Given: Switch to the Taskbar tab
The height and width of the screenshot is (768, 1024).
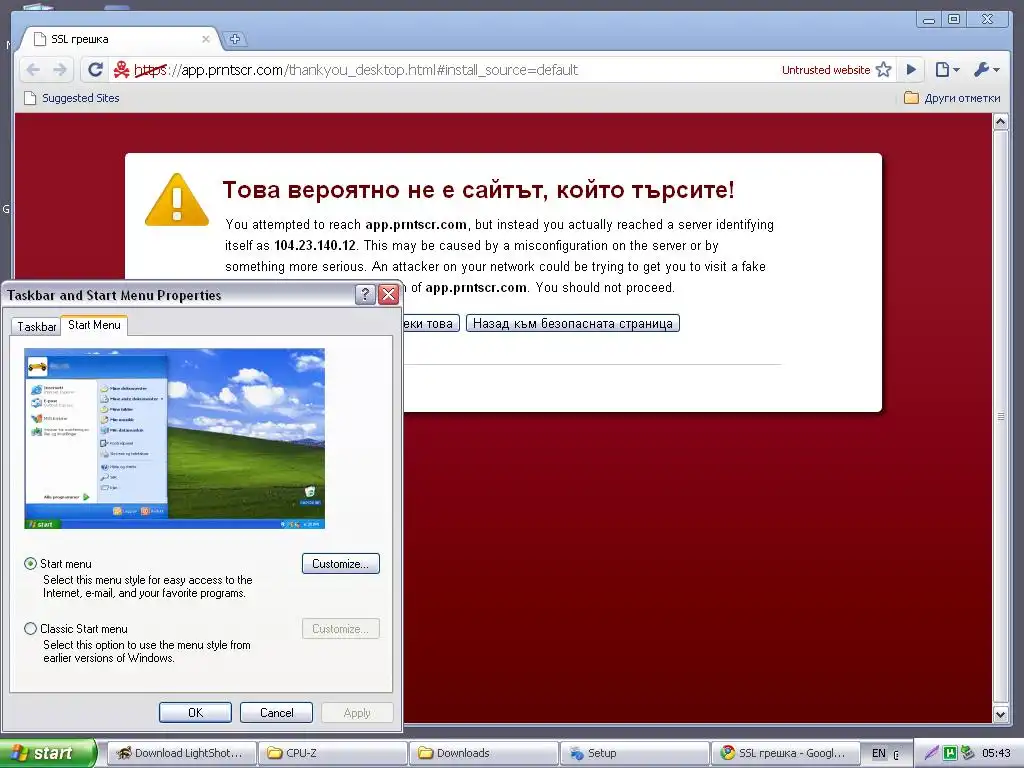Looking at the screenshot, I should [x=37, y=327].
